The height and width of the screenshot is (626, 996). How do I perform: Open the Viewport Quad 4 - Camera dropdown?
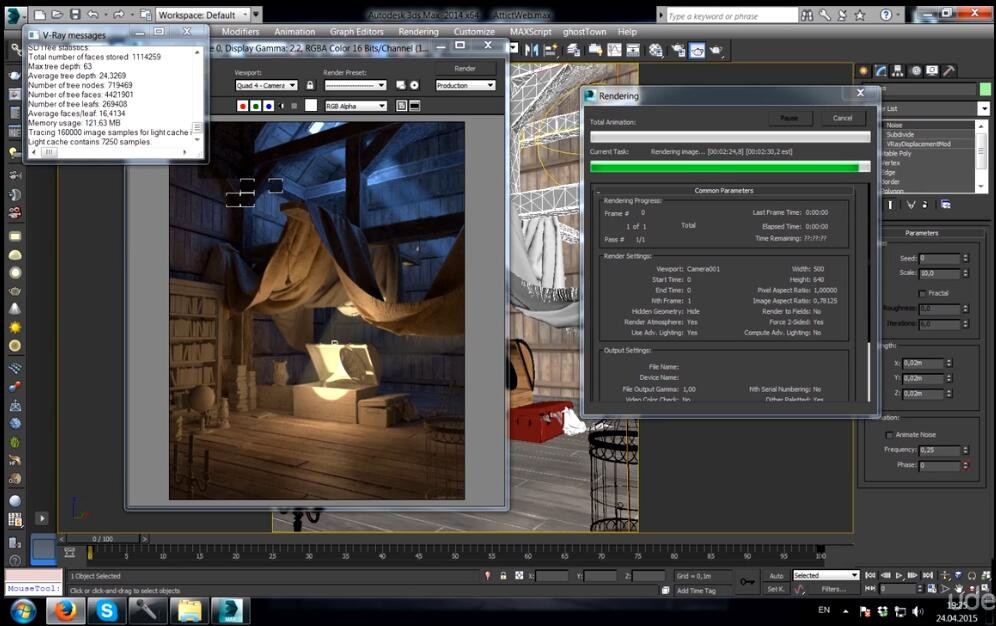tap(266, 85)
